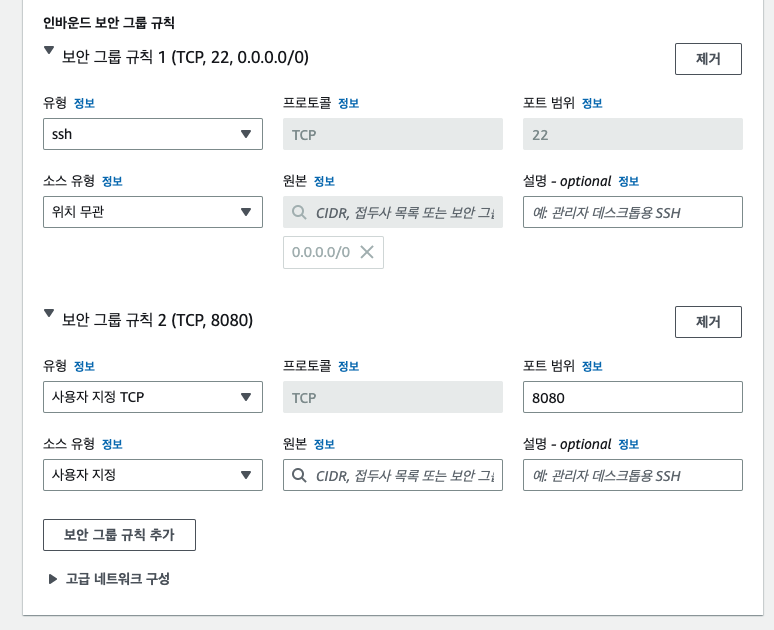Click search icon in rule 2 source field
The image size is (774, 630).
coord(299,475)
